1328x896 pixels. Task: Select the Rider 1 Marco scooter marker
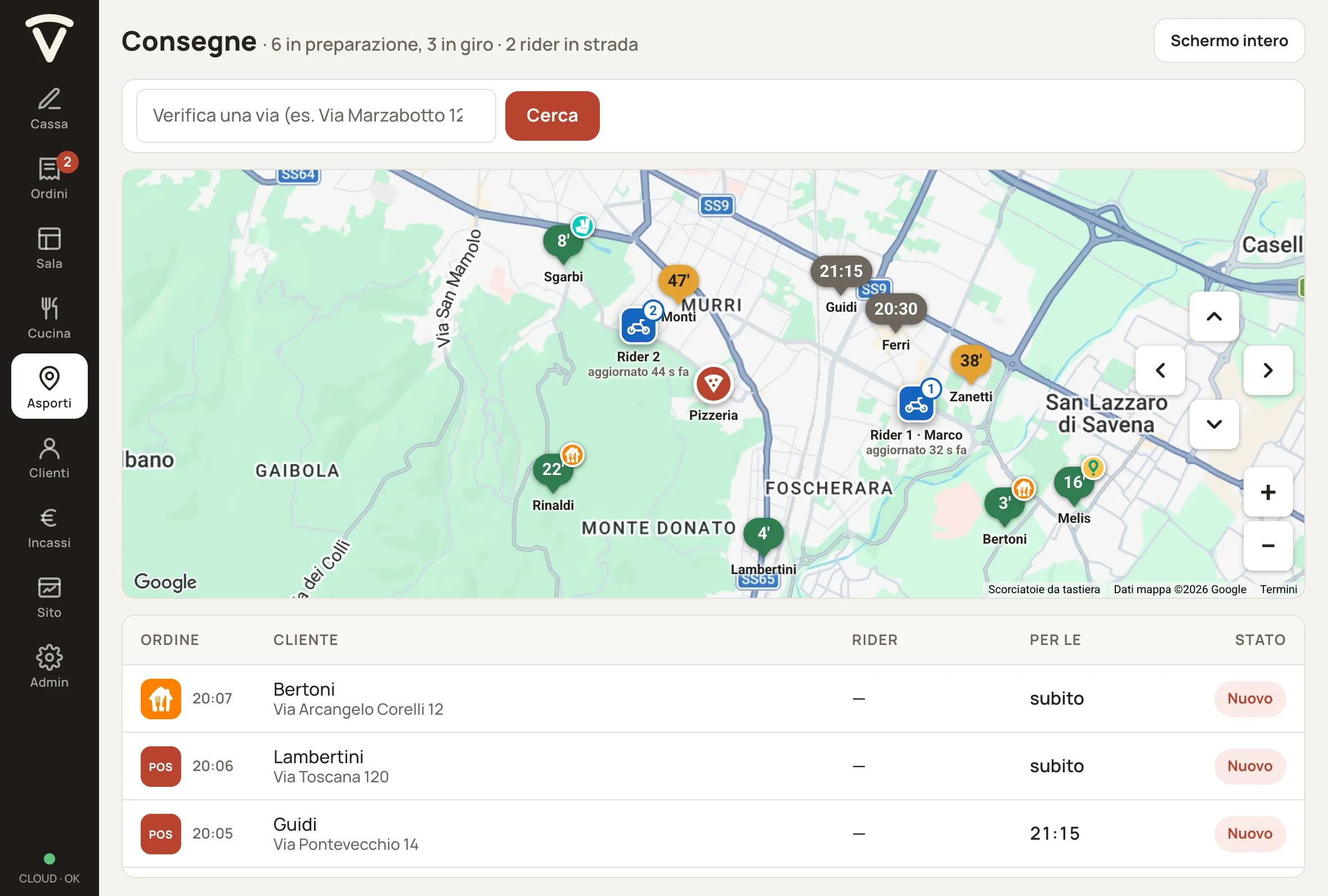pos(916,404)
